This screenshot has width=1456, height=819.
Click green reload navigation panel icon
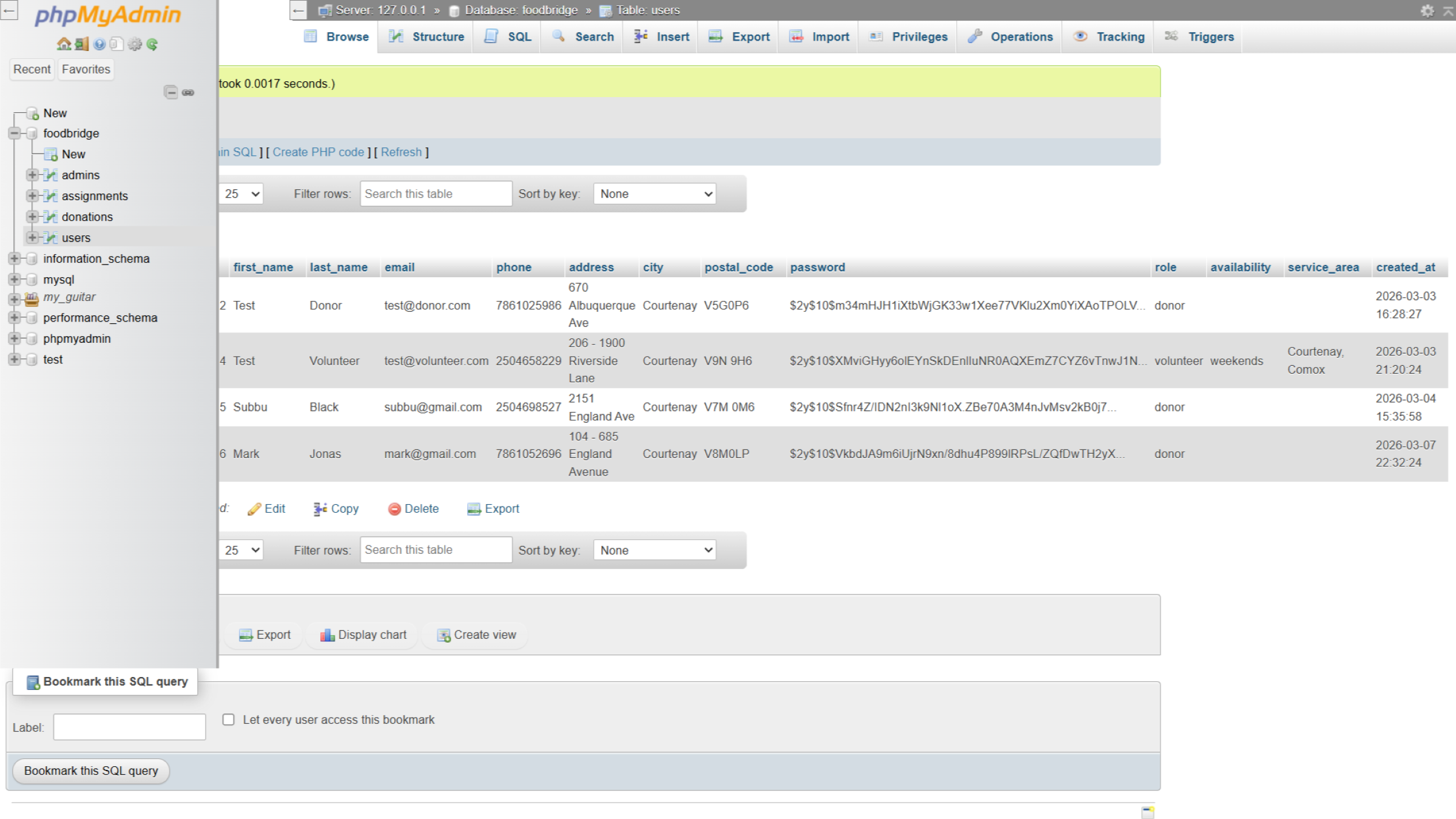pos(152,44)
